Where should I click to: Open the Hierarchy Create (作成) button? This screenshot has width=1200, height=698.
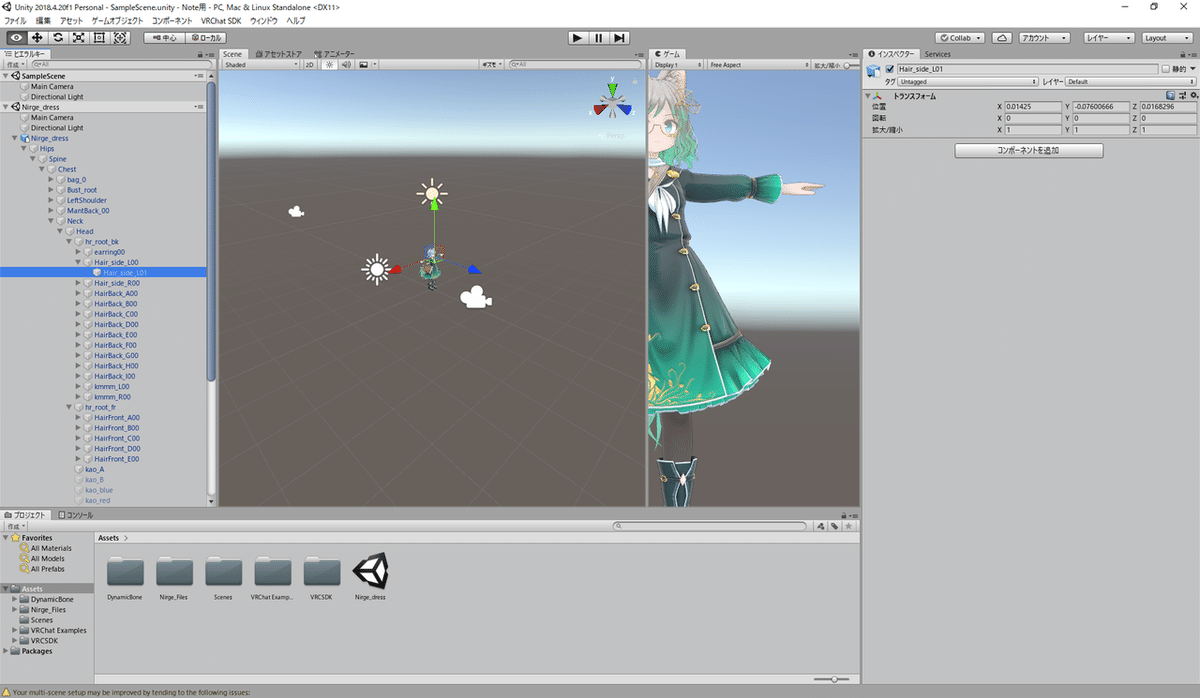click(15, 64)
